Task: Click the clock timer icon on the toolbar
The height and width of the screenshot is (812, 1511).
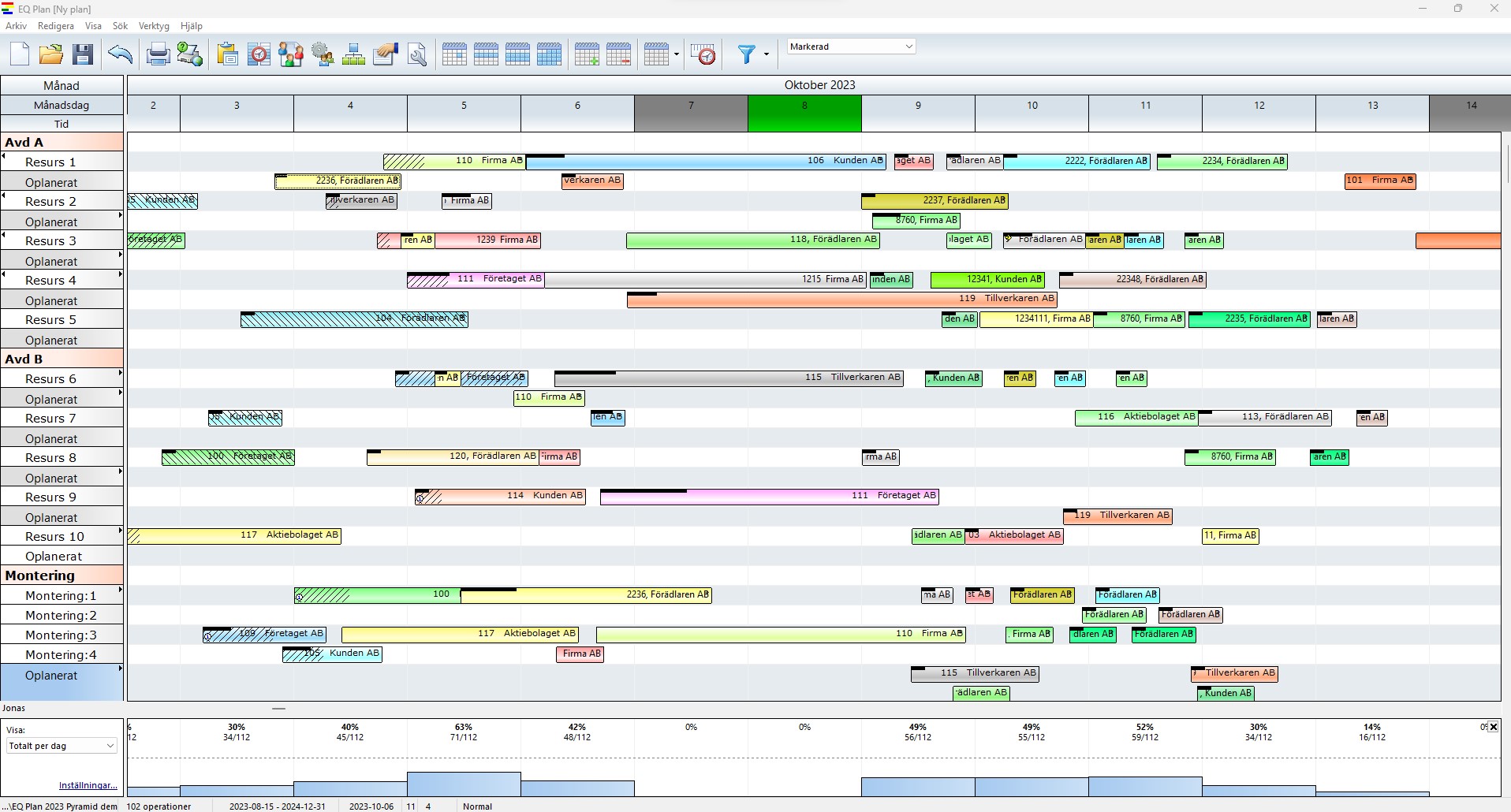Action: click(x=703, y=54)
